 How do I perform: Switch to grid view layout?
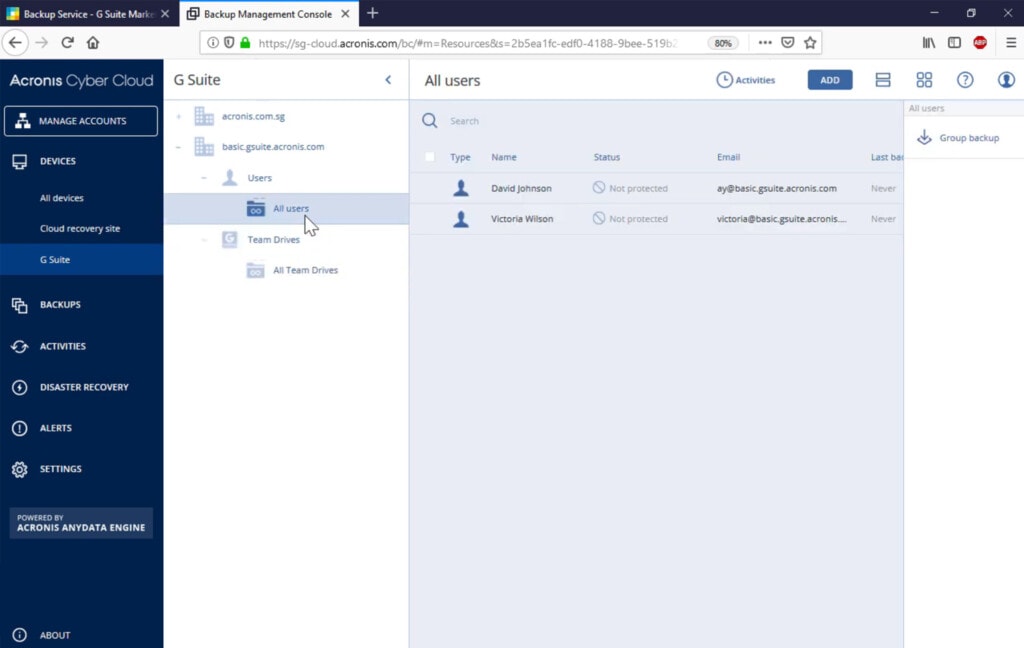924,80
